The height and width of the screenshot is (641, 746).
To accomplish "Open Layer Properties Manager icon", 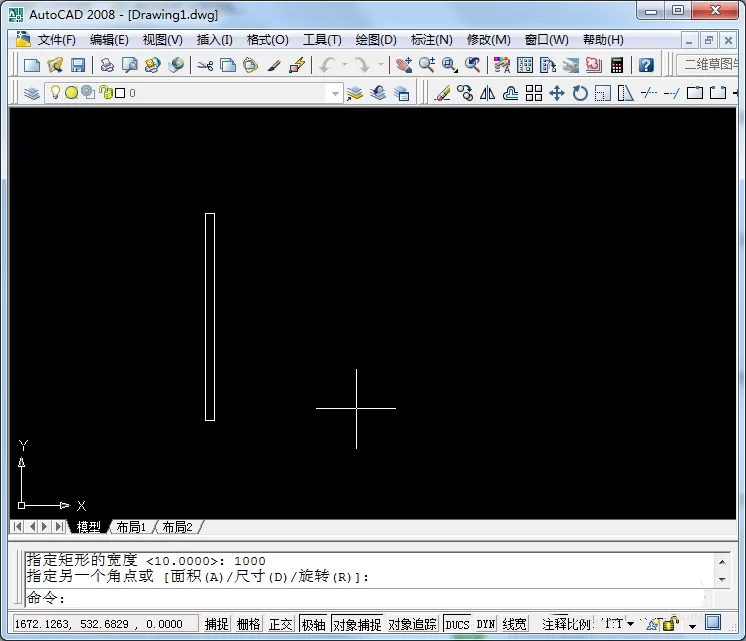I will 31,93.
